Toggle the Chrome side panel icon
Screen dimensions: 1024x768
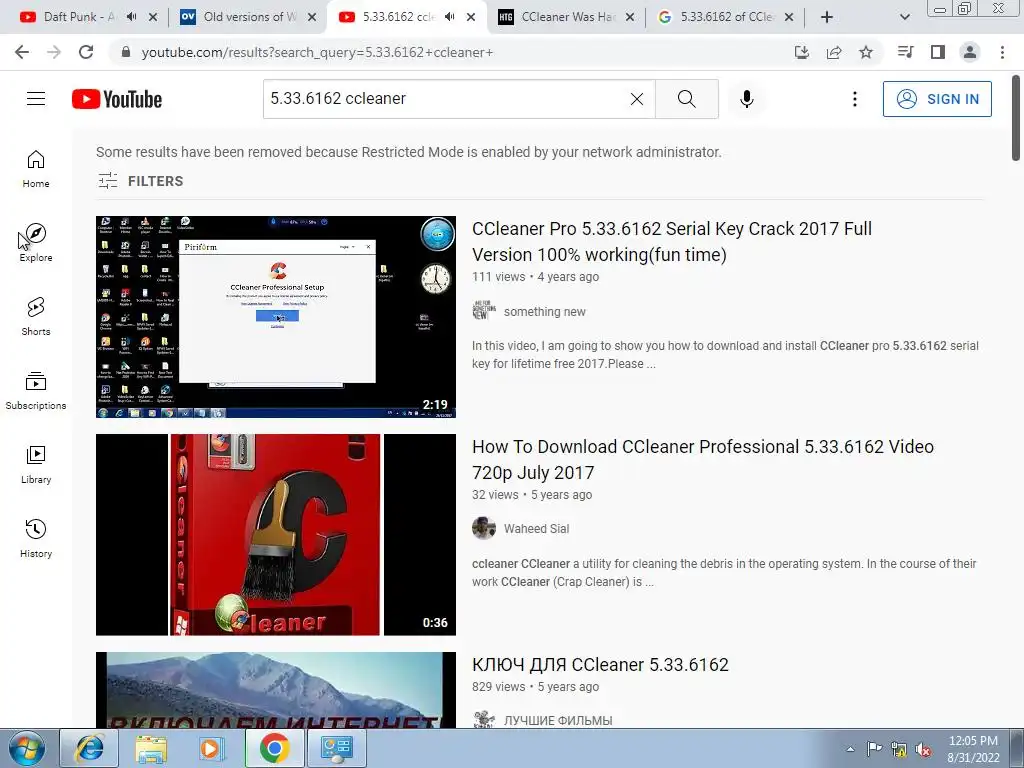[938, 52]
